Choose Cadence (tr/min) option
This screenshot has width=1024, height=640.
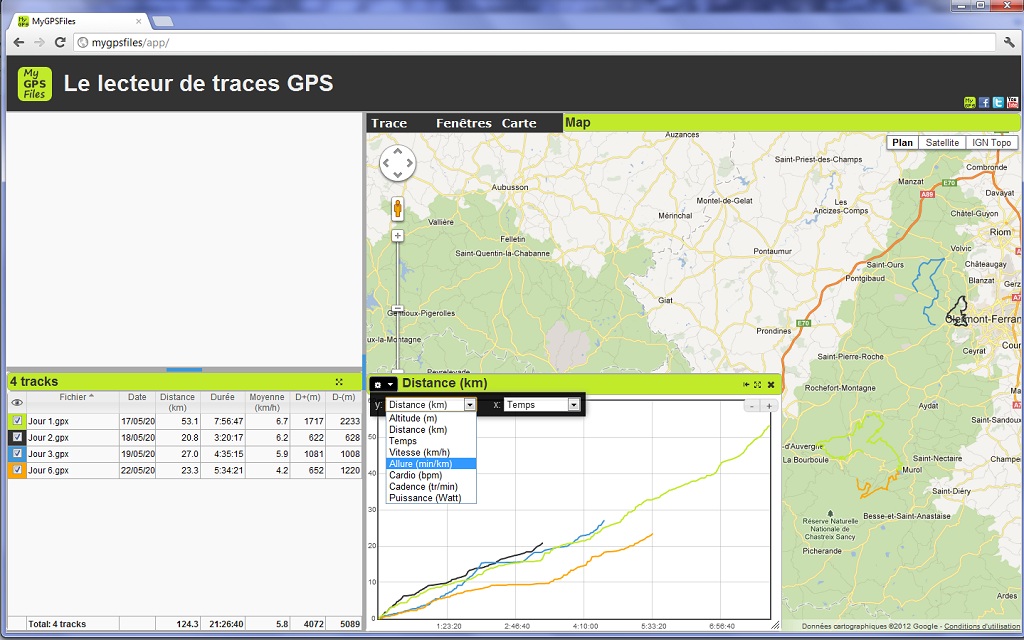click(x=431, y=487)
